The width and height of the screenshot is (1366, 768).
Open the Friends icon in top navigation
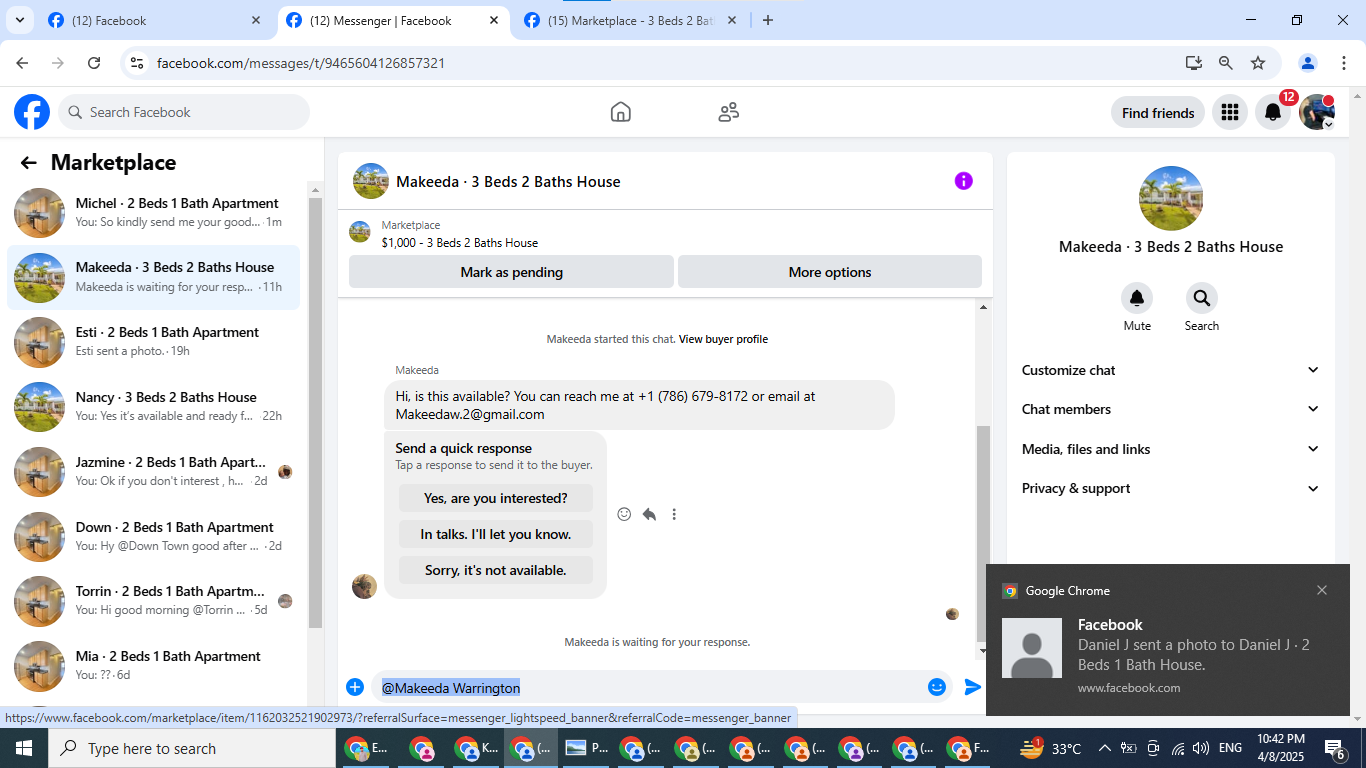click(729, 112)
